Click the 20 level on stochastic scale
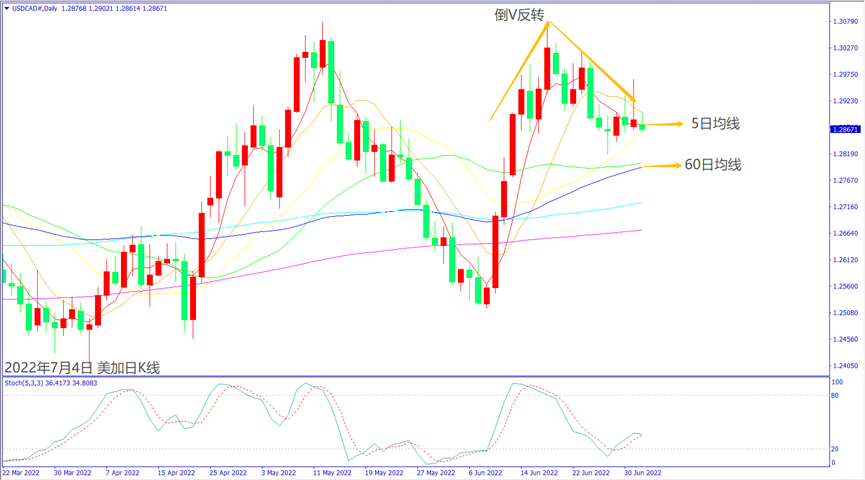This screenshot has width=865, height=480. (x=836, y=448)
